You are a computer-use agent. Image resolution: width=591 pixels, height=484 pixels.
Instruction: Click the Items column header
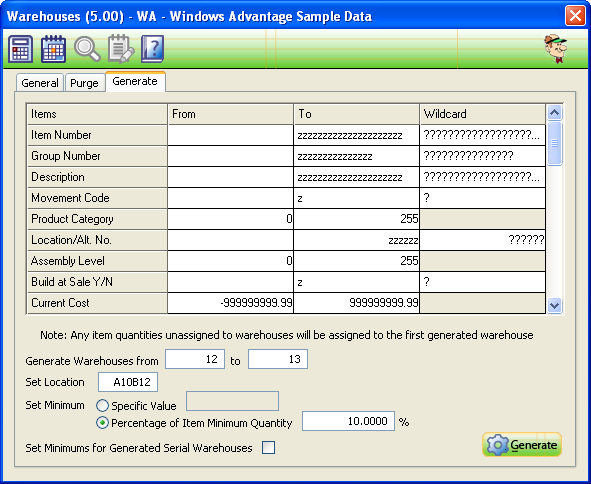click(x=97, y=114)
